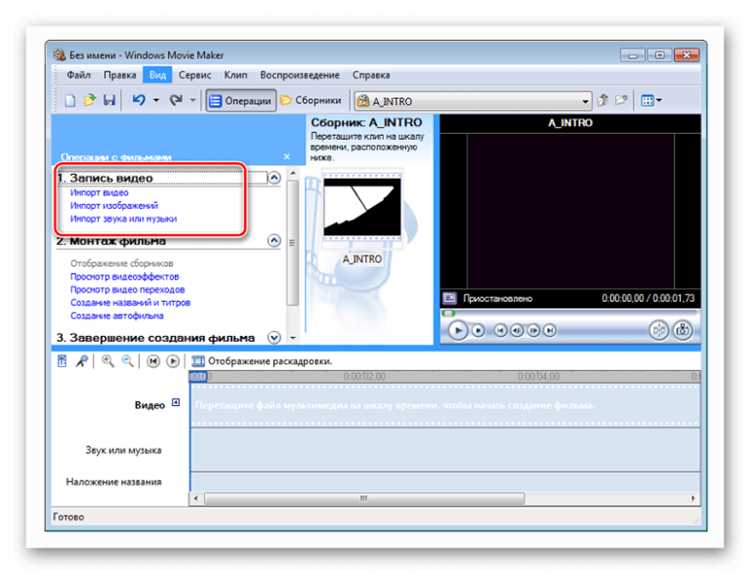The image size is (750, 574).
Task: Open the view style dropdown button
Action: (651, 100)
